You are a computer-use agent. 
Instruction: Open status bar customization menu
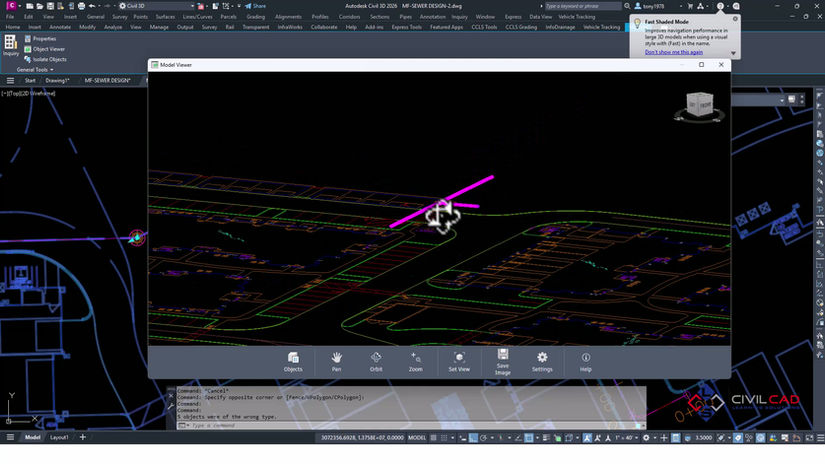click(x=820, y=437)
